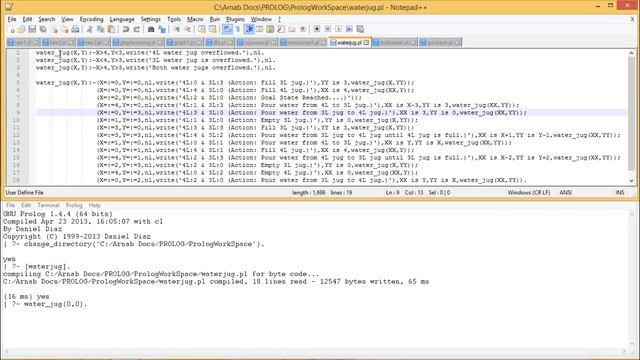Select the waterjug.pl tab
640x360 pixels.
(x=350, y=42)
